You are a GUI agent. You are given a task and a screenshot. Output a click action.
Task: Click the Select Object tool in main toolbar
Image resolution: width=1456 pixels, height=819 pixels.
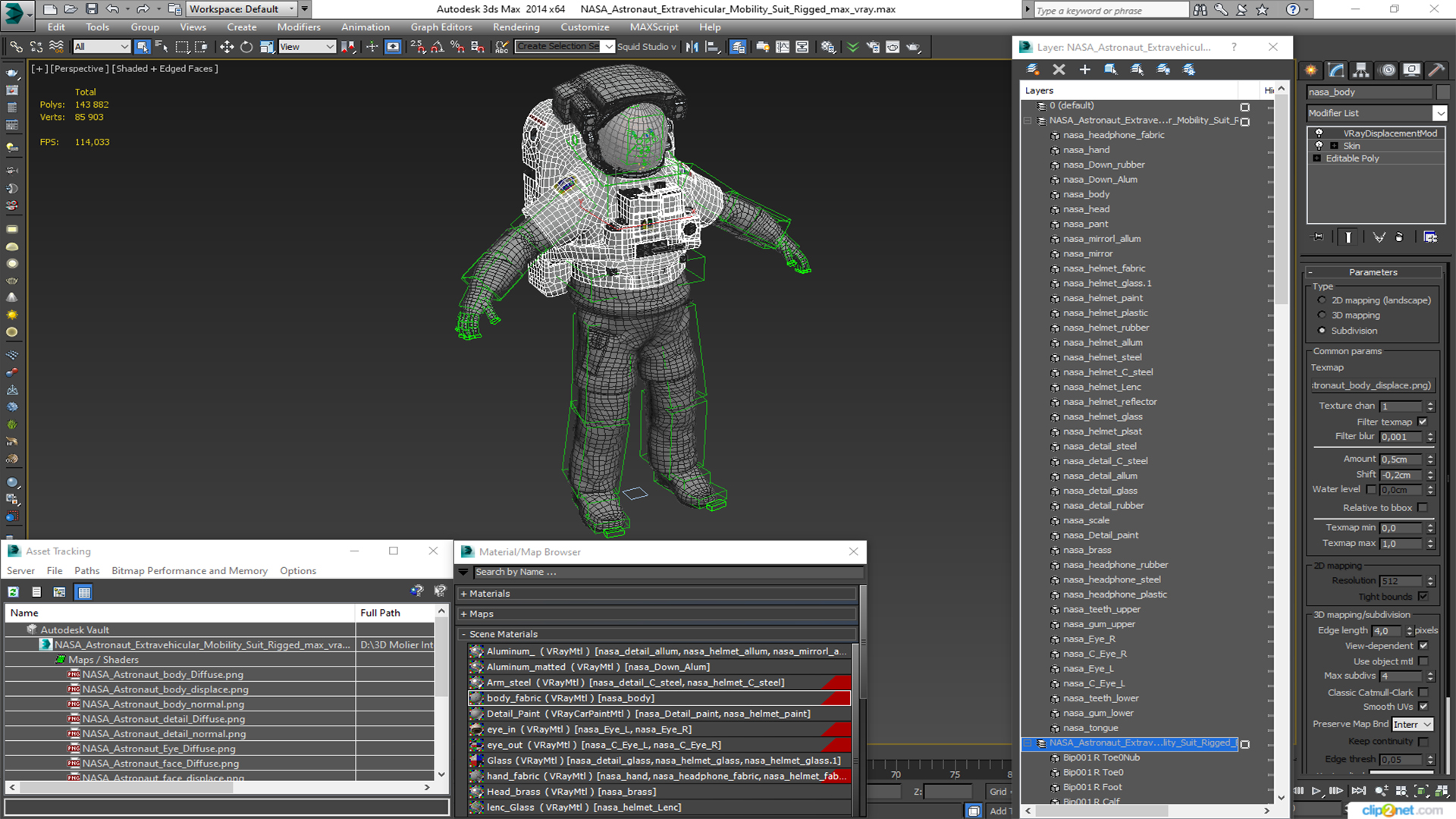point(142,47)
